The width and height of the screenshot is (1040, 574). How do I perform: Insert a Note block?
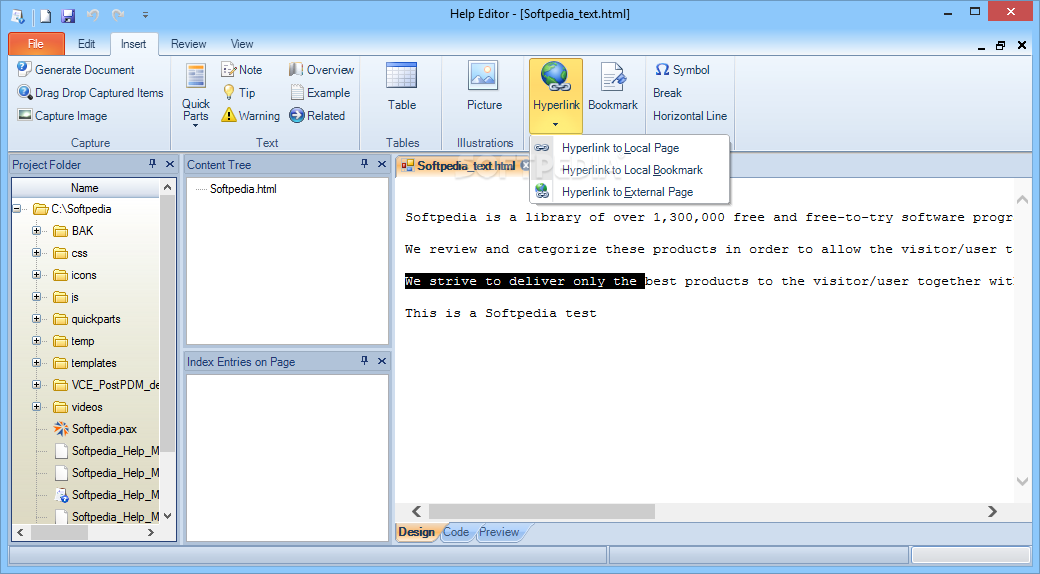tap(242, 70)
